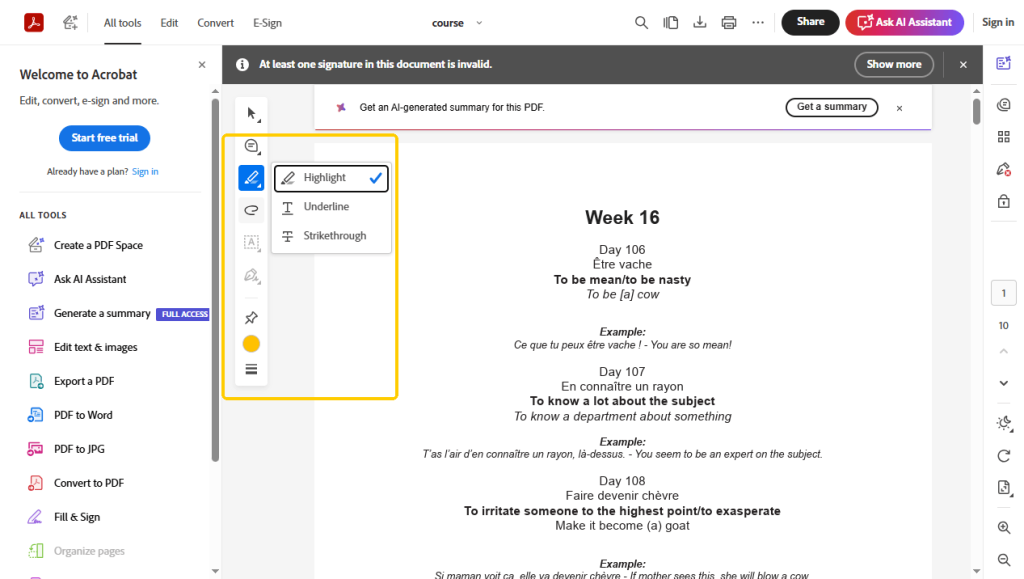Select the freehand draw loop tool

[x=251, y=210]
